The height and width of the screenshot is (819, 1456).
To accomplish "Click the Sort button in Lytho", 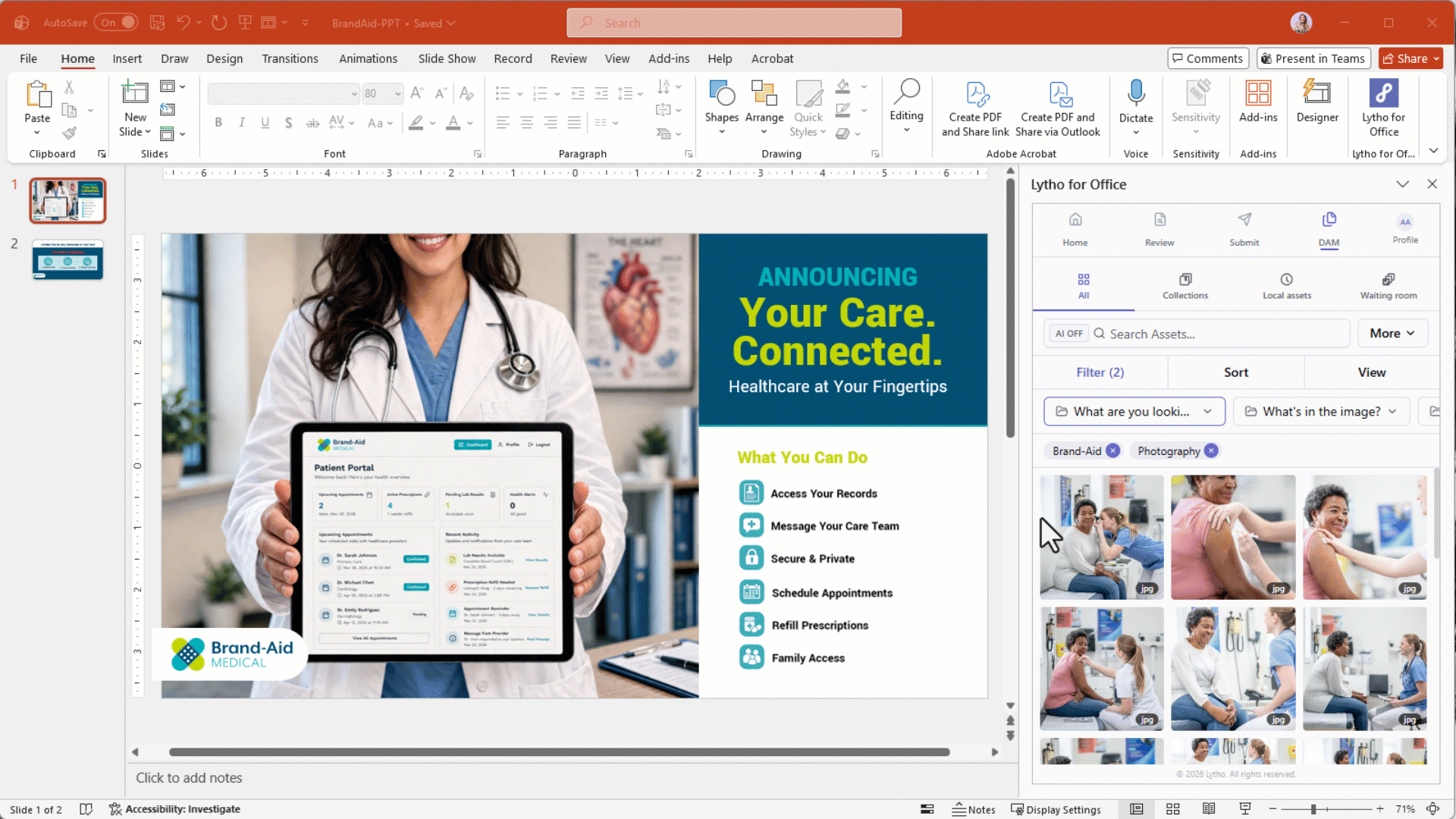I will (x=1235, y=372).
